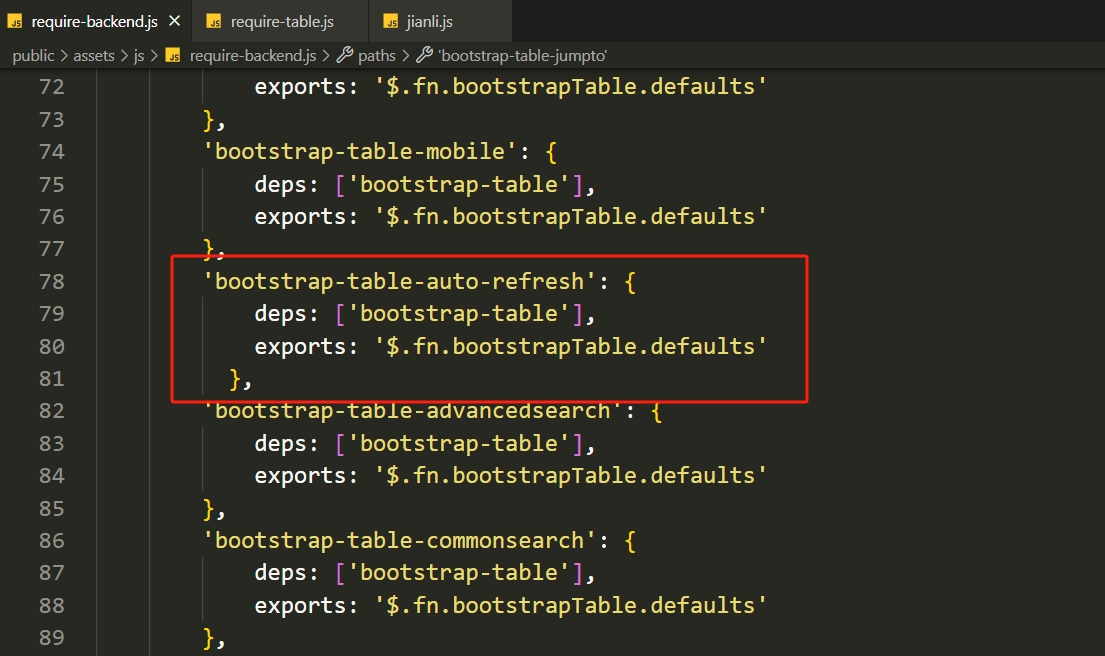Screen dimensions: 1105x656
Task: Click 'exports' on line 84
Action: pyautogui.click(x=300, y=476)
